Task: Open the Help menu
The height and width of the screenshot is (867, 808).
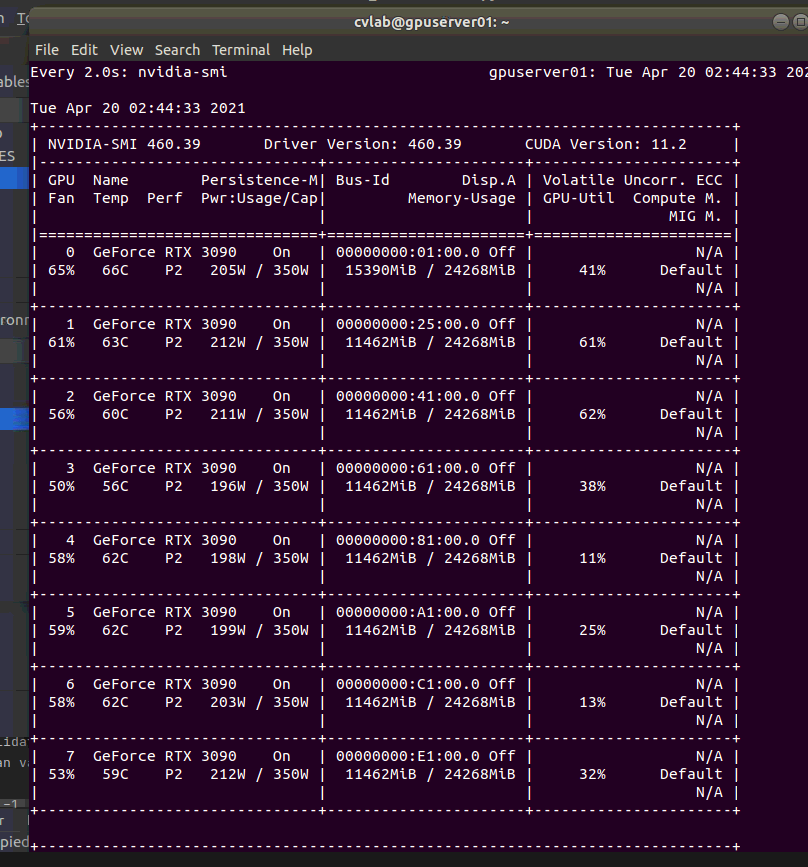Action: click(297, 50)
